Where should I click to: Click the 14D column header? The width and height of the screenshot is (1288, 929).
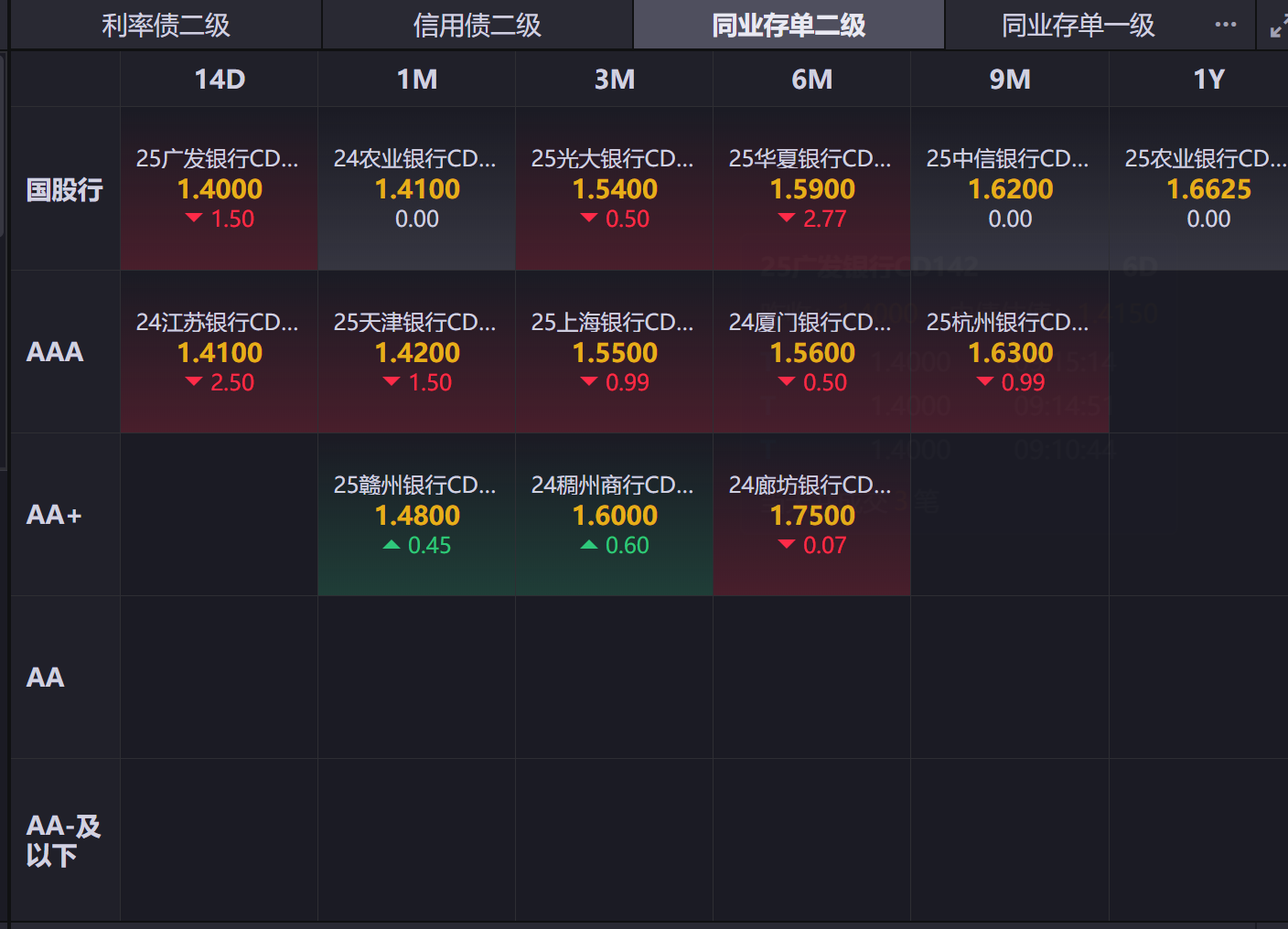220,80
